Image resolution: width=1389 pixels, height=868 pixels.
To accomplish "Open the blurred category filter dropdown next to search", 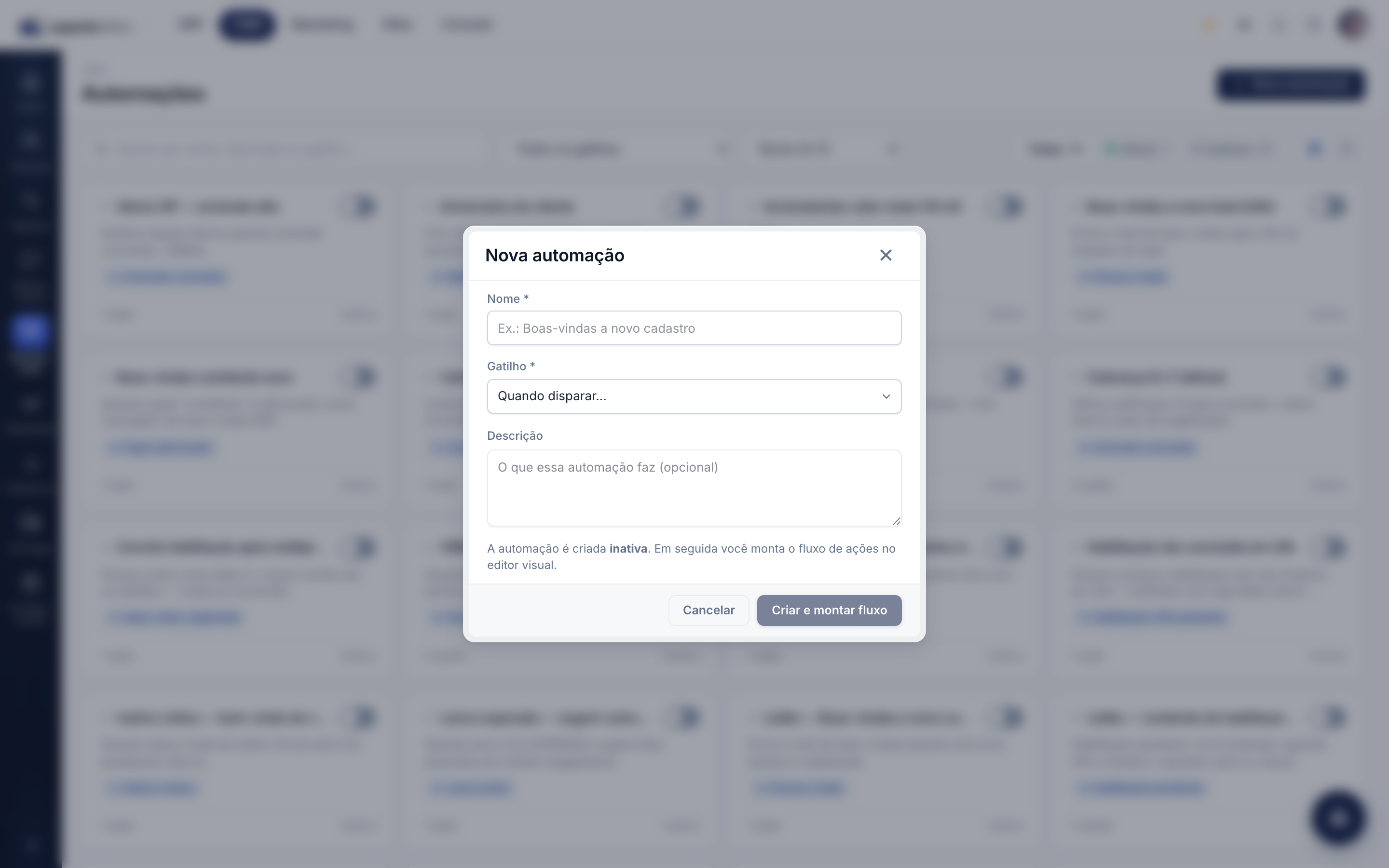I will tap(623, 149).
